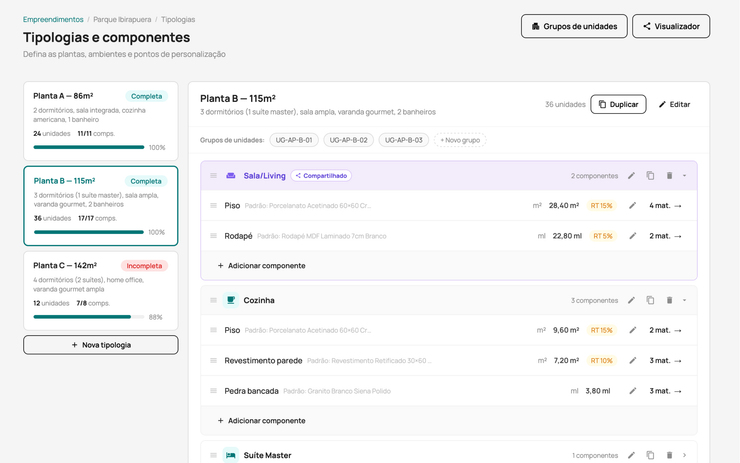Delete the Sala/Living room trash icon
The image size is (740, 463).
coord(669,176)
